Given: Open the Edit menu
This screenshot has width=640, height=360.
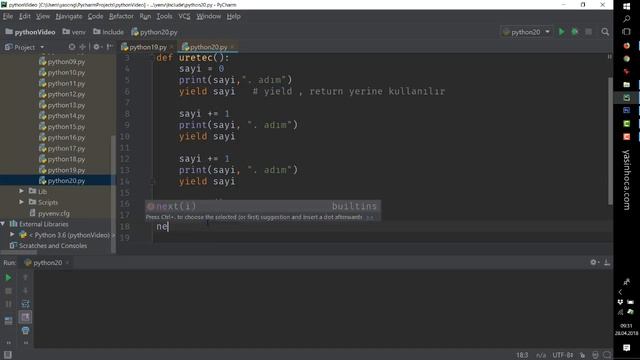Looking at the screenshot, I should [x=24, y=16].
